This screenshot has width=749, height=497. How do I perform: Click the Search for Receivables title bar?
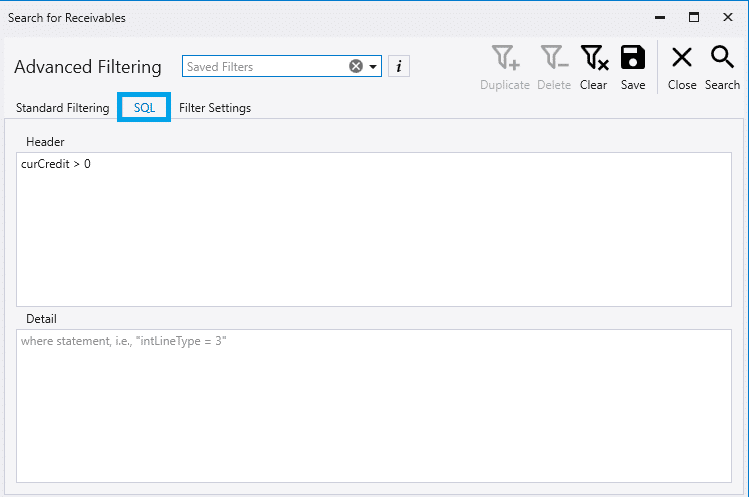tap(300, 18)
